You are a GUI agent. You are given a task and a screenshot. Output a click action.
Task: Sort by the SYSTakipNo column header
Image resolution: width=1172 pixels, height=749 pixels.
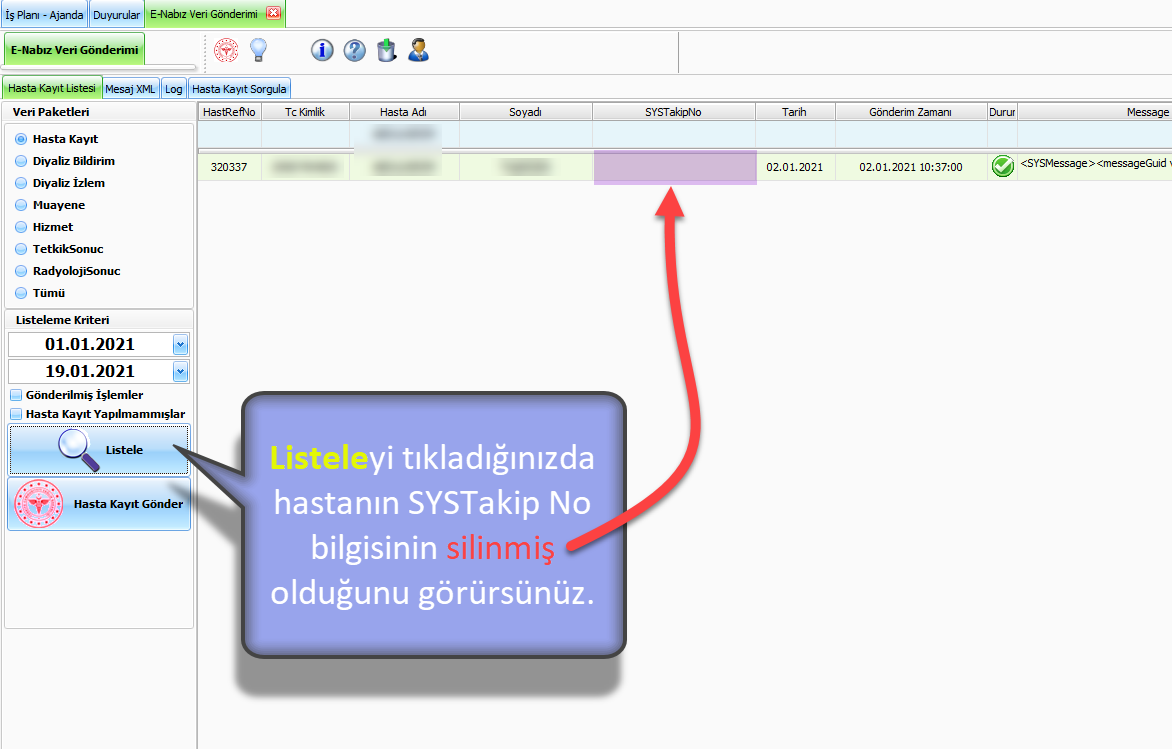pyautogui.click(x=673, y=112)
